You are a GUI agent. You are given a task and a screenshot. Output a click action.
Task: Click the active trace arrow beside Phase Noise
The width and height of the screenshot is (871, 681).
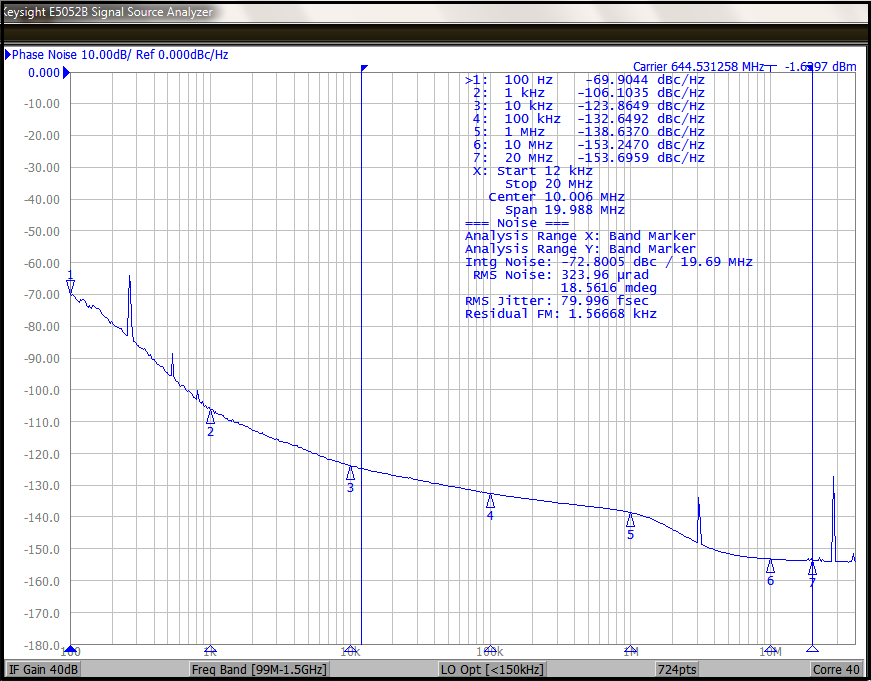point(8,55)
